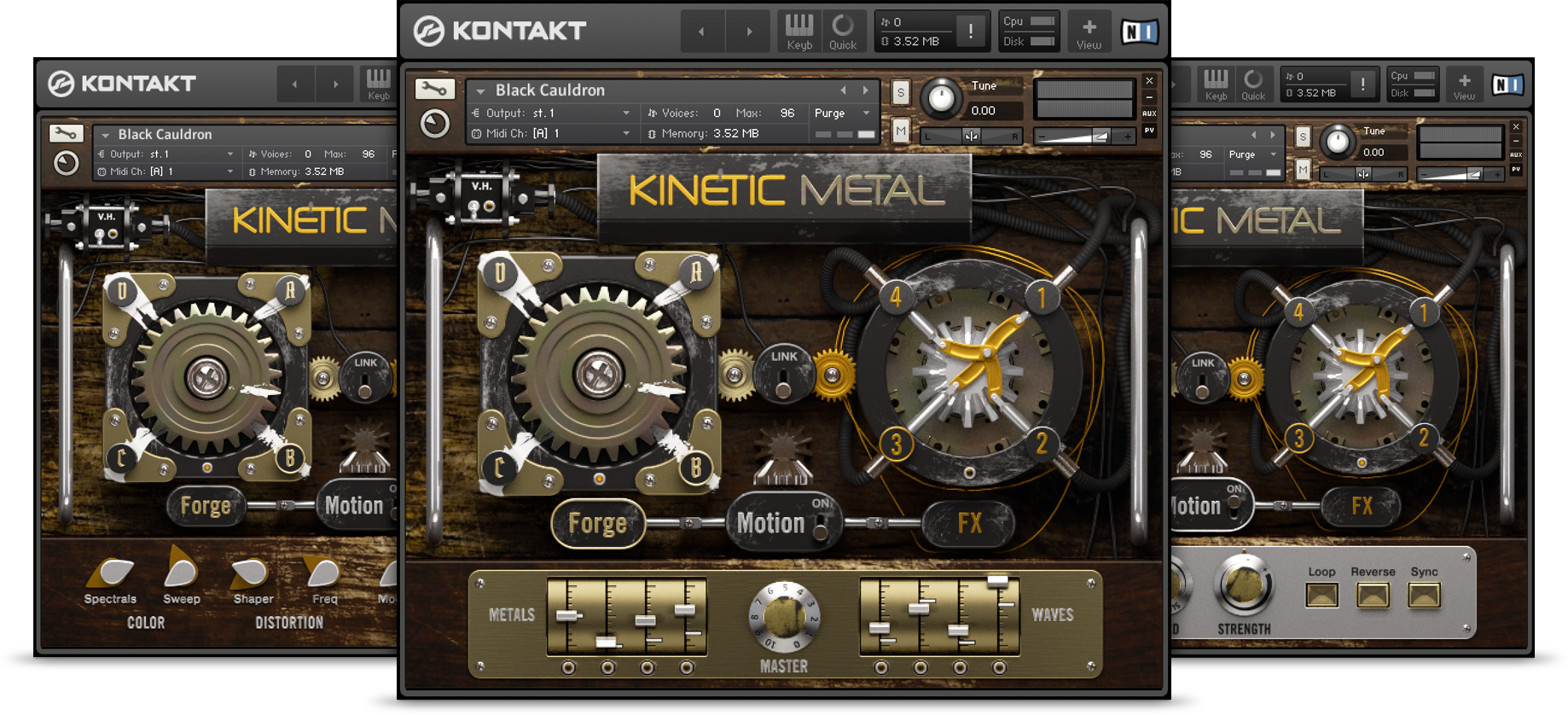This screenshot has height=715, width=1568.
Task: Select Forge slot C in the center window
Action: click(499, 467)
